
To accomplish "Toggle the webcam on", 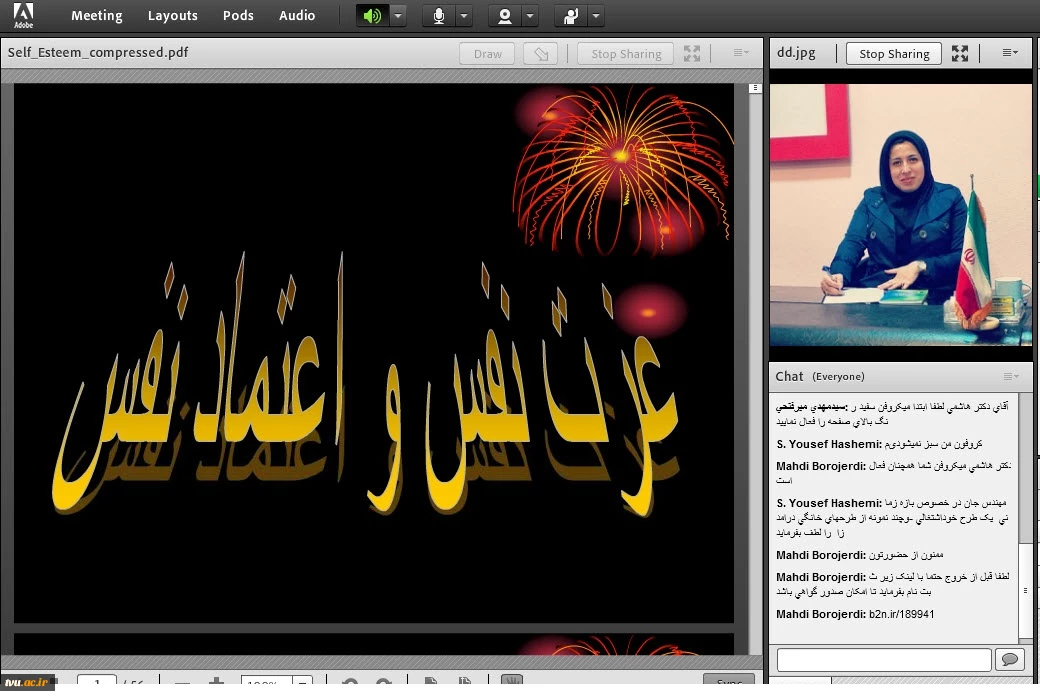I will pyautogui.click(x=505, y=16).
